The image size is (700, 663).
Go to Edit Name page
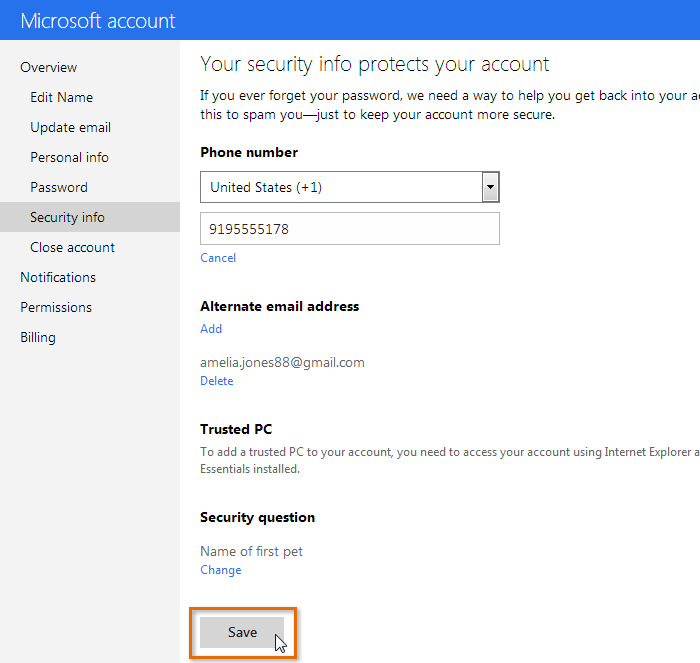[x=62, y=97]
